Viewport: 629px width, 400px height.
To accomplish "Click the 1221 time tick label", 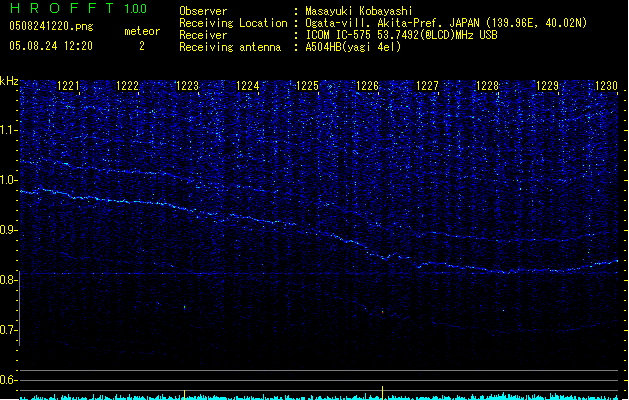I will coord(69,87).
